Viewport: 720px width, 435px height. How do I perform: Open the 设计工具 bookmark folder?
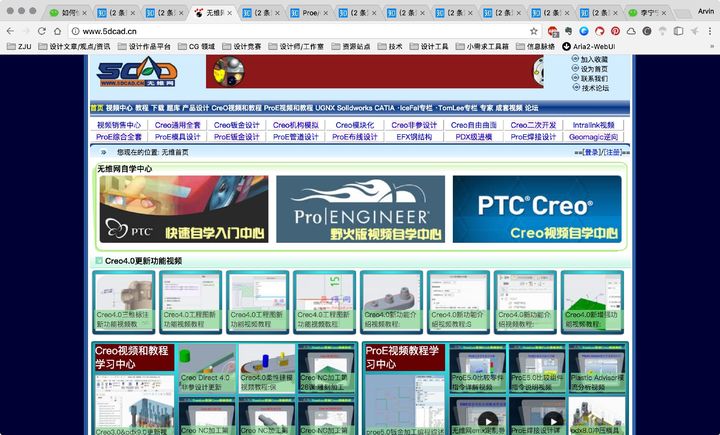click(x=429, y=46)
